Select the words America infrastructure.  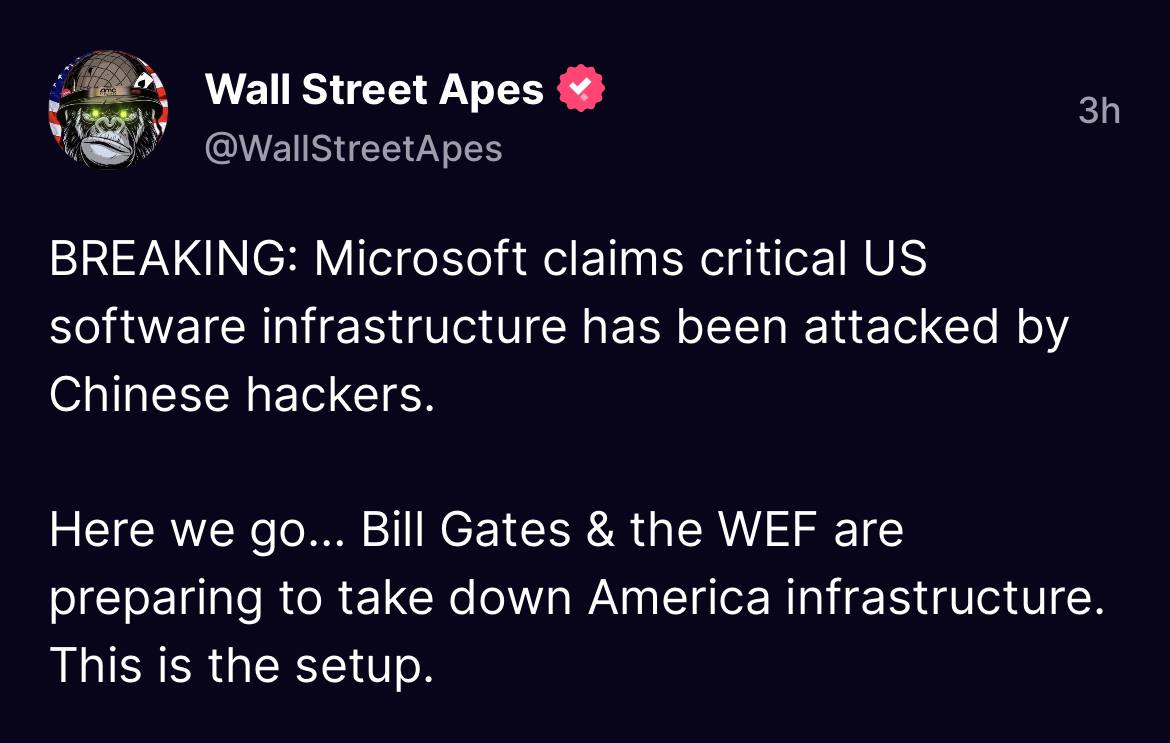click(x=845, y=598)
